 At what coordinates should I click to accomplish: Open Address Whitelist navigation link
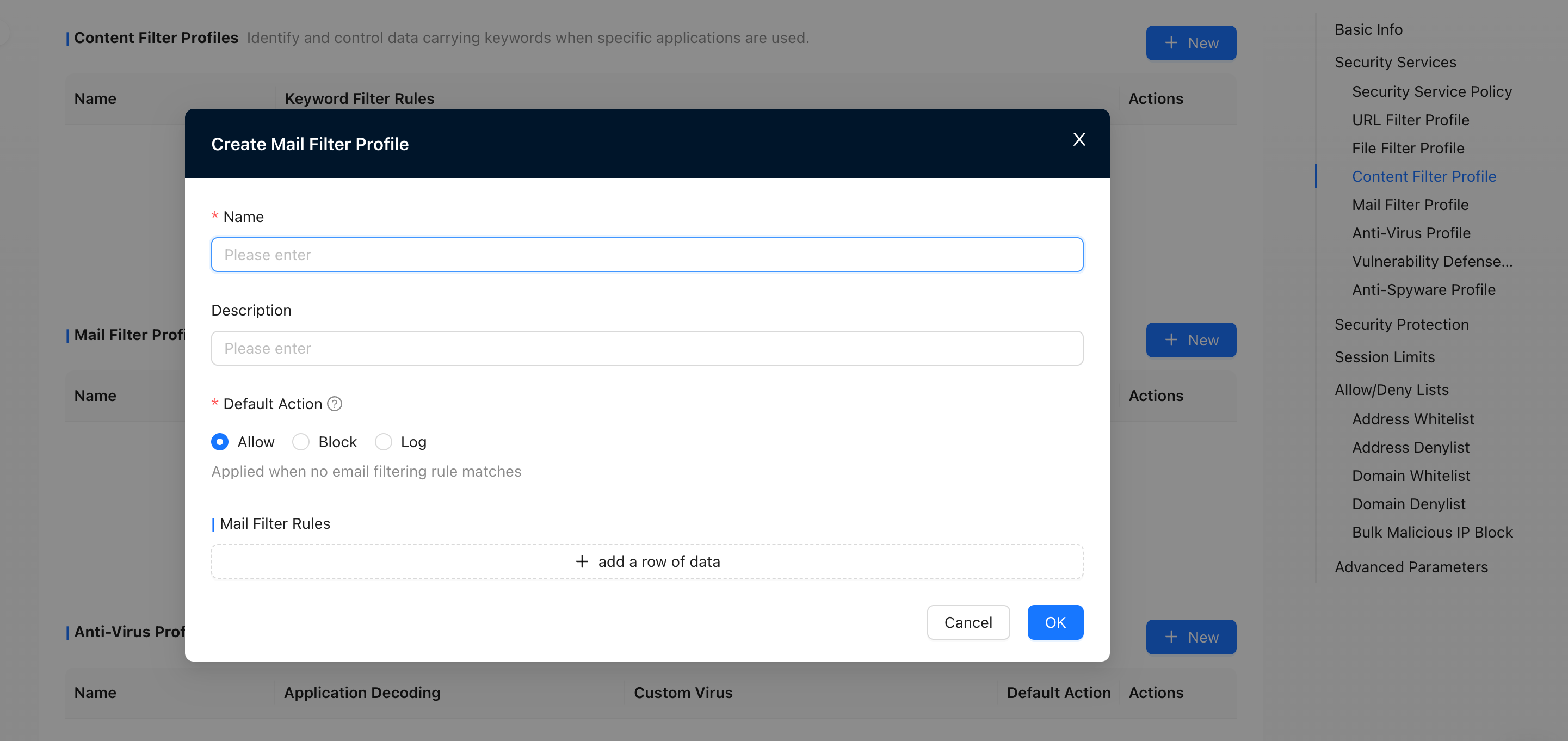pos(1413,419)
